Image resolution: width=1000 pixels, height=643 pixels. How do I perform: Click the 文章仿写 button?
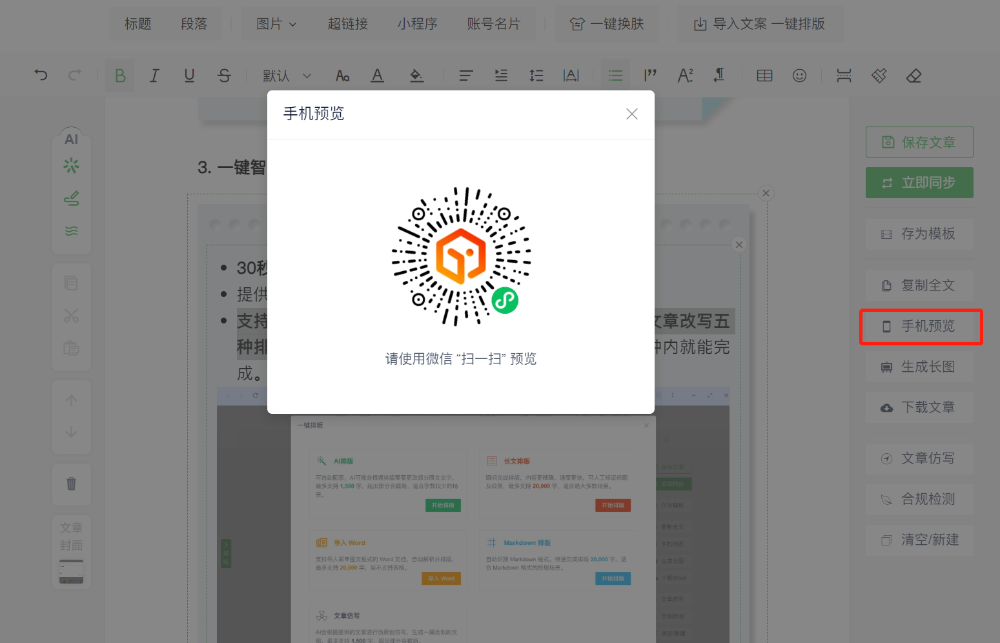point(920,459)
